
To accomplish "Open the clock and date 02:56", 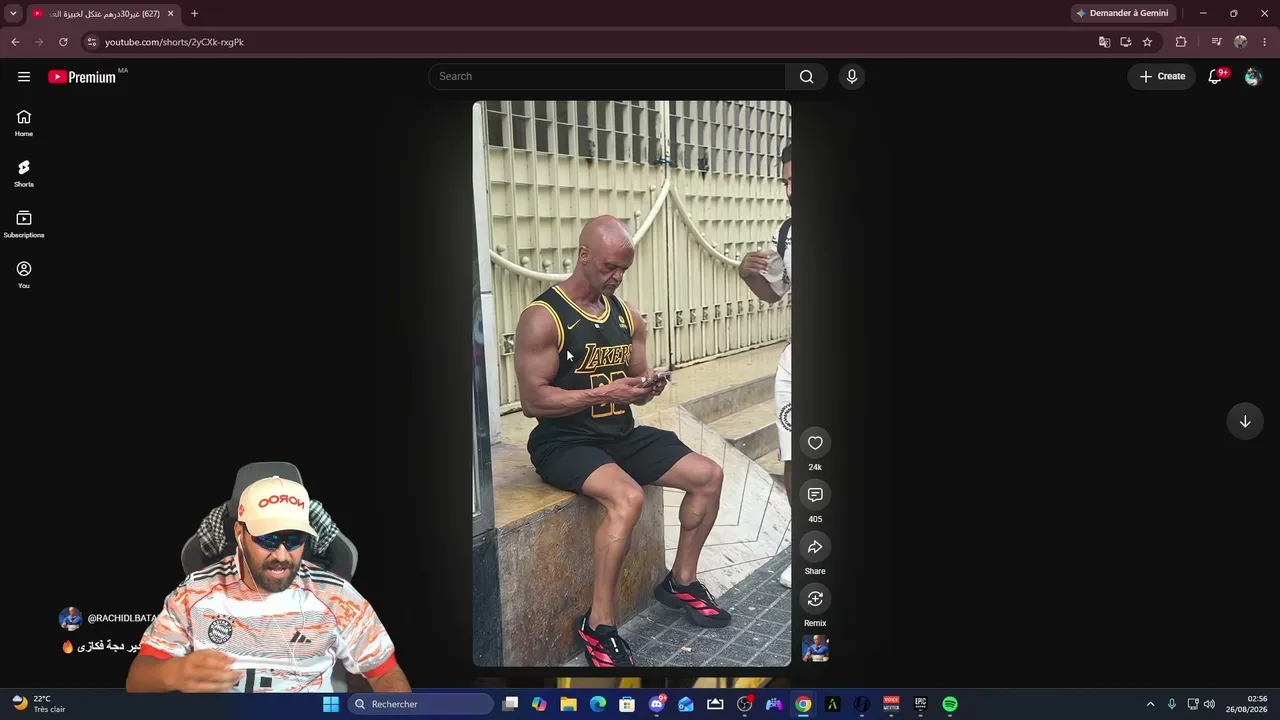I will pos(1247,704).
